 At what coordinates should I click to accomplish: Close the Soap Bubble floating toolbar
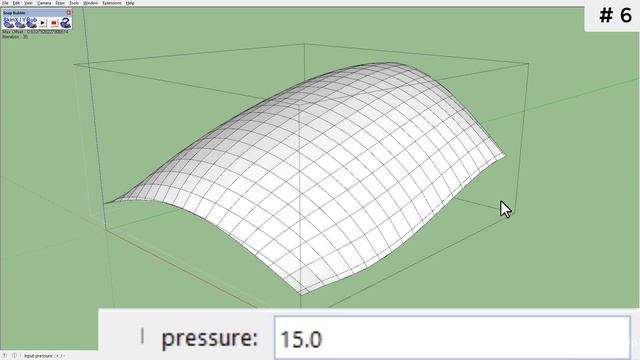click(69, 13)
